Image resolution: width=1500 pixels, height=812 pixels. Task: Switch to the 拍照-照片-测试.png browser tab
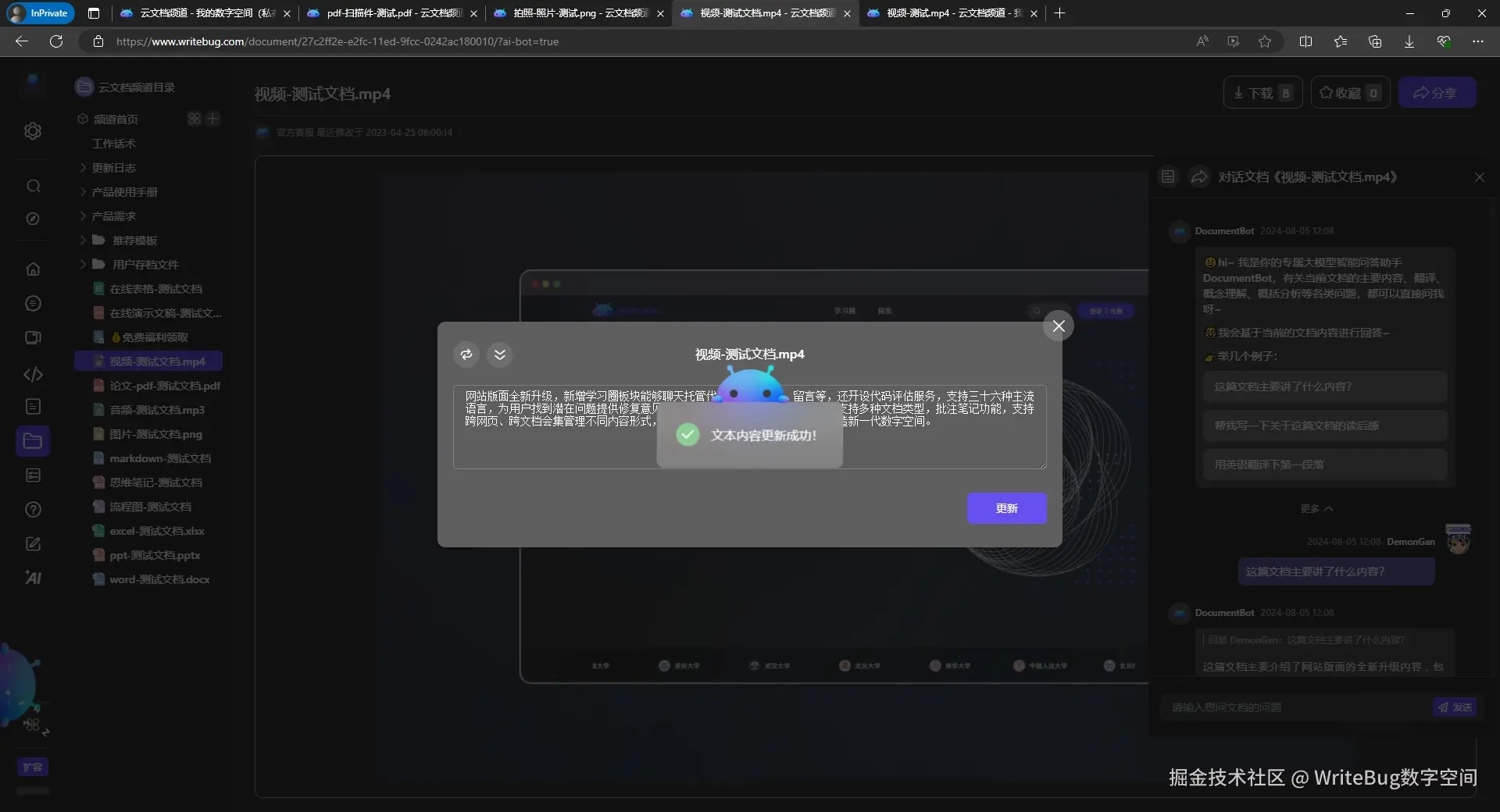click(x=570, y=13)
